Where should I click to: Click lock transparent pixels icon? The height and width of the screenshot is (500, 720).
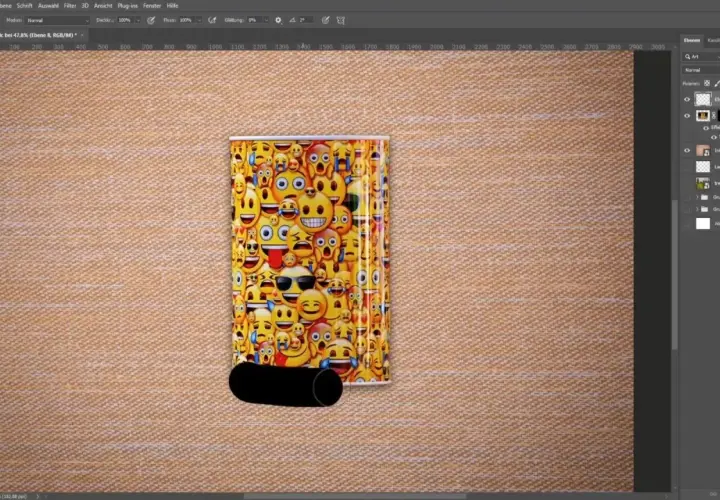pyautogui.click(x=707, y=83)
